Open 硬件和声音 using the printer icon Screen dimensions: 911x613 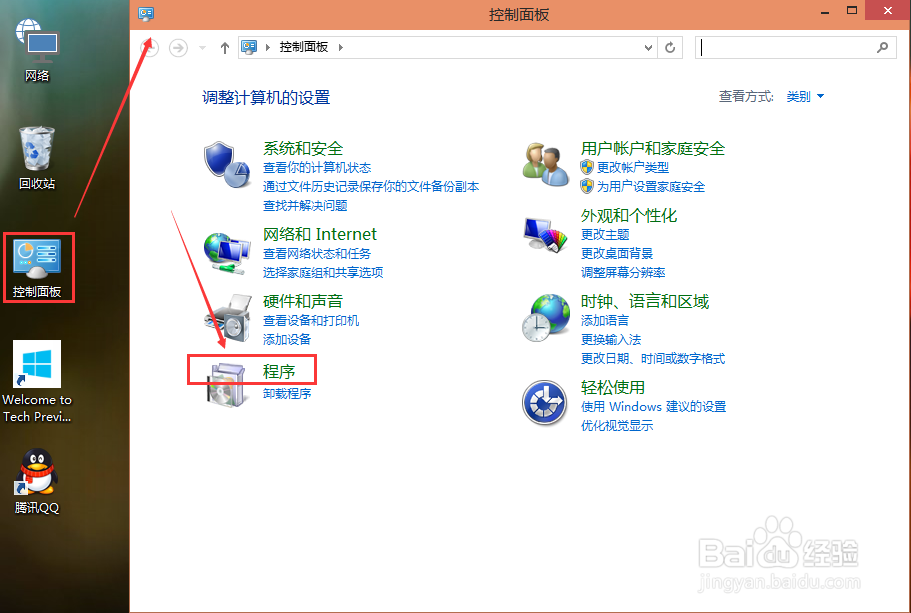coord(228,317)
